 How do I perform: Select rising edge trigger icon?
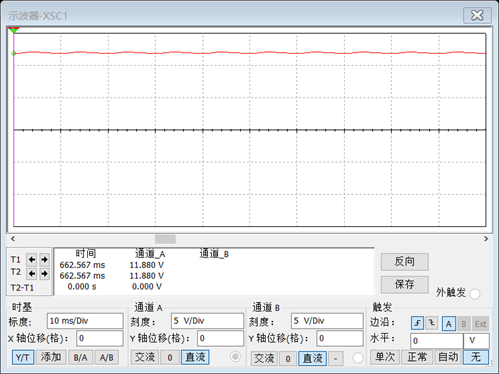[417, 323]
